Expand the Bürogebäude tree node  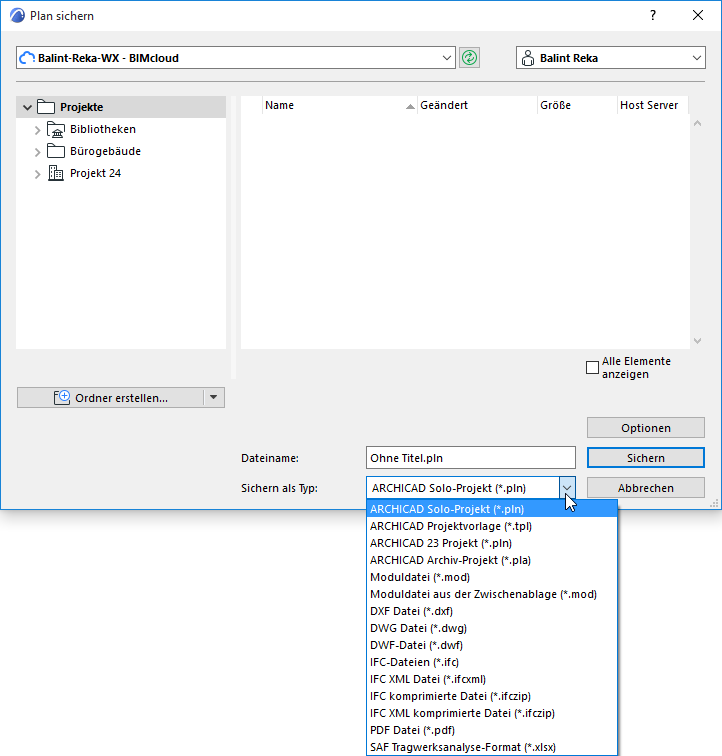[37, 152]
